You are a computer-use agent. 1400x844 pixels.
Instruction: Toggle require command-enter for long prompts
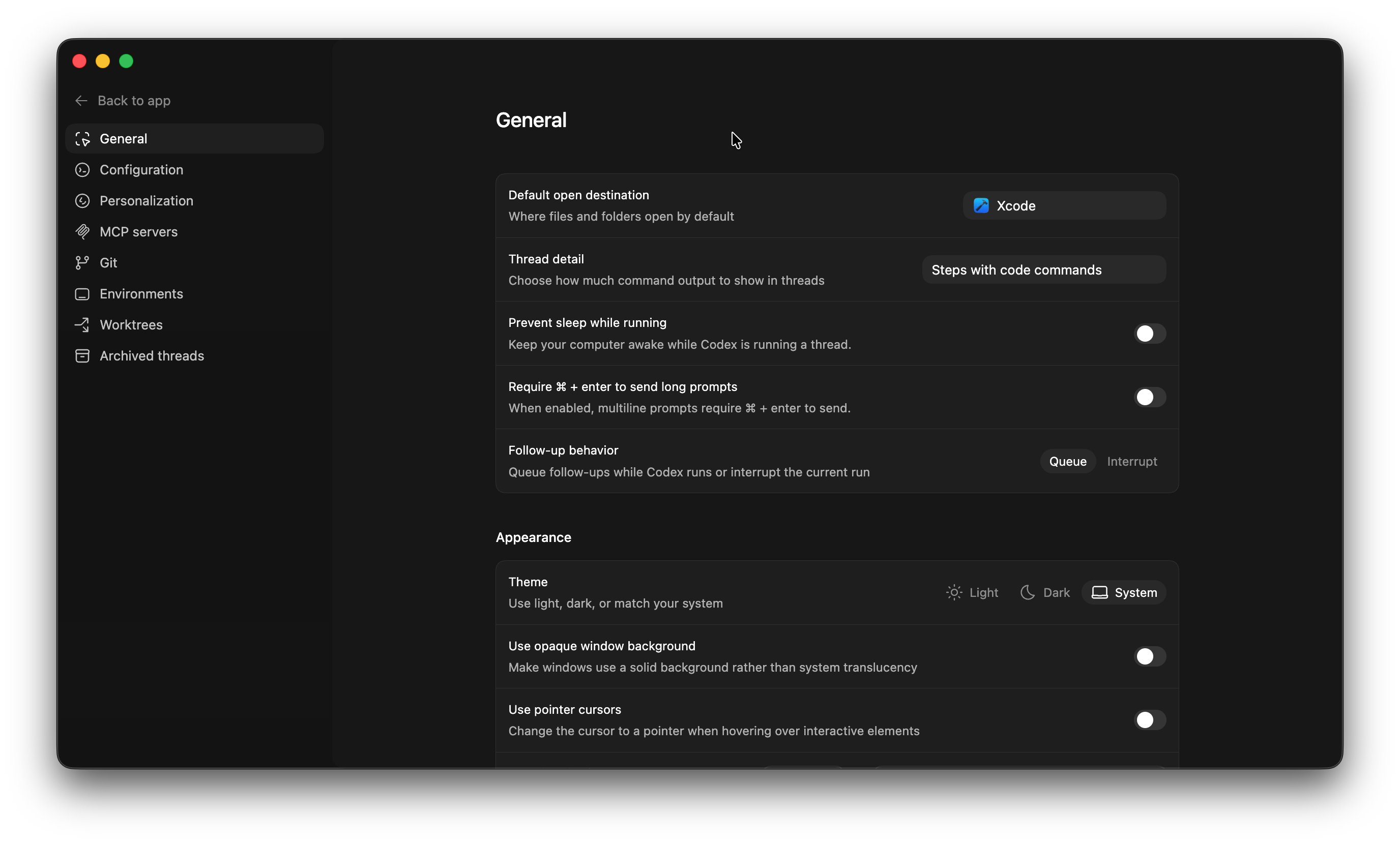point(1149,397)
